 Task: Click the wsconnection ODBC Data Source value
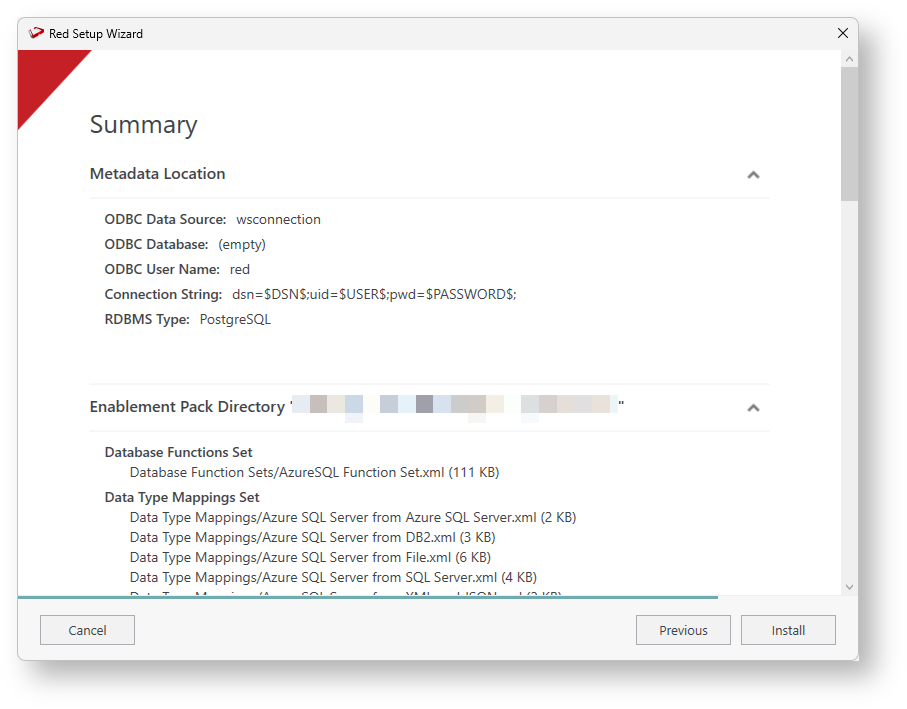278,219
